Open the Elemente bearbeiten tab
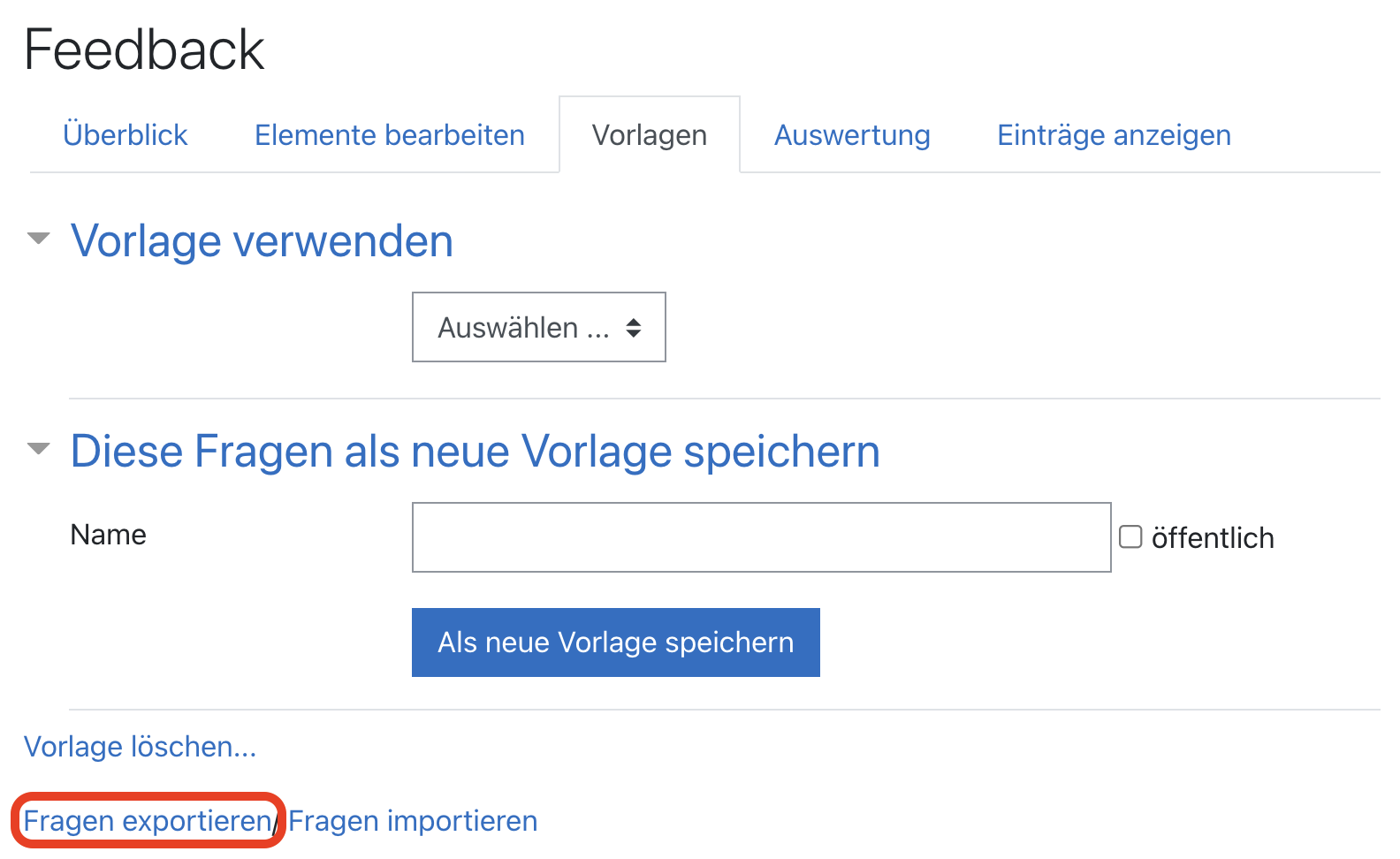 pyautogui.click(x=389, y=135)
